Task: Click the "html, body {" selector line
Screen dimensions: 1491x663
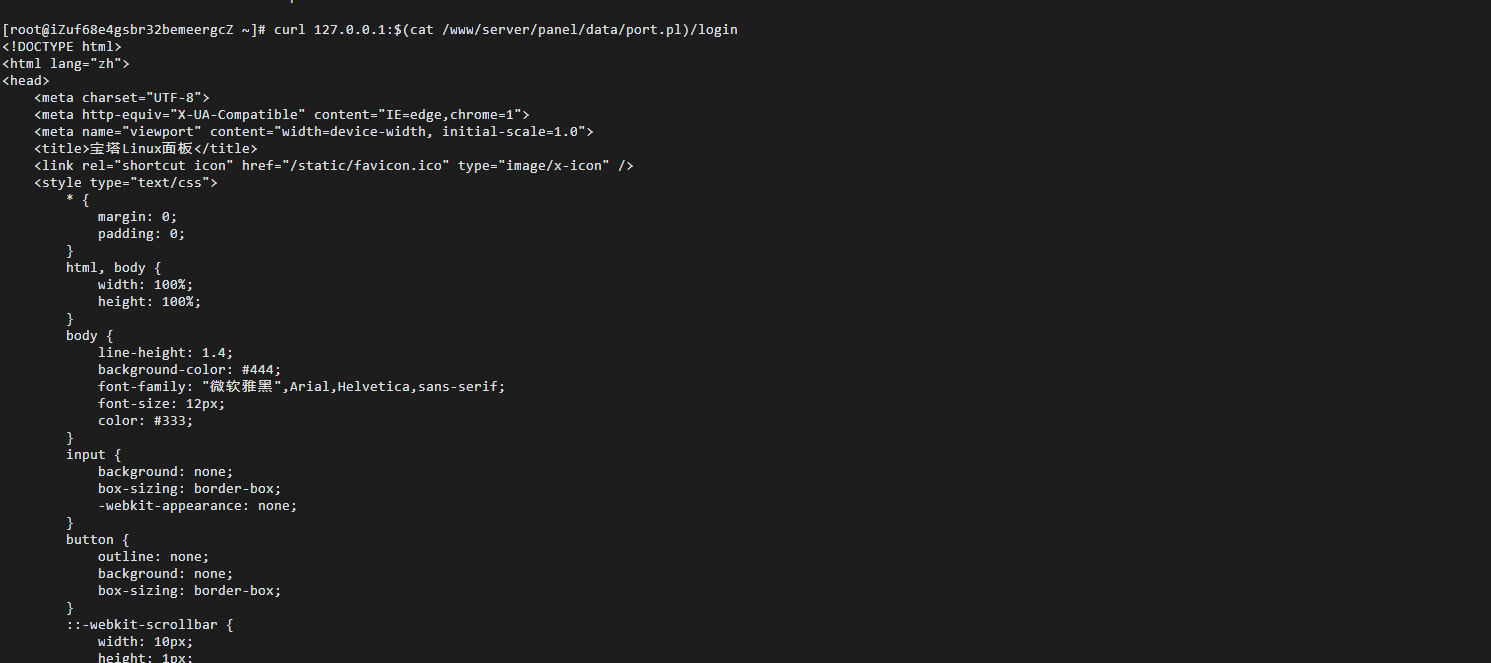Action: click(x=113, y=268)
